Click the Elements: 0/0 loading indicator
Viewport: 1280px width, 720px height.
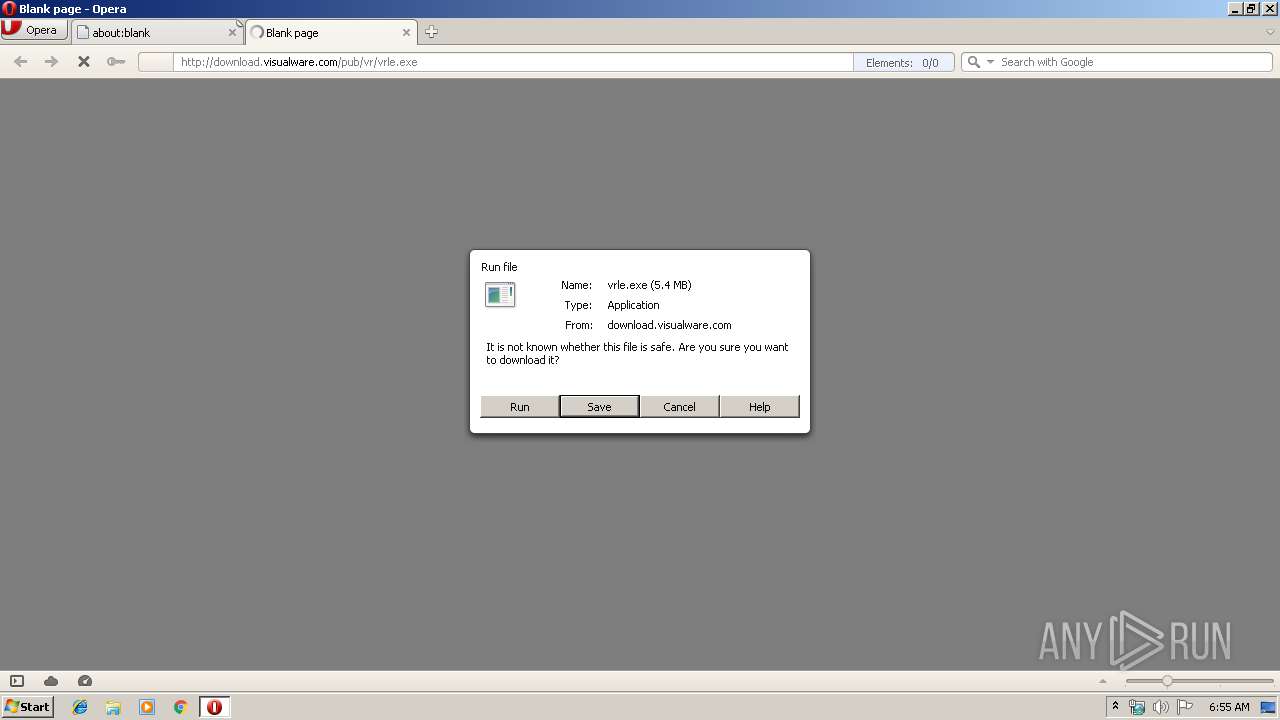pos(902,62)
